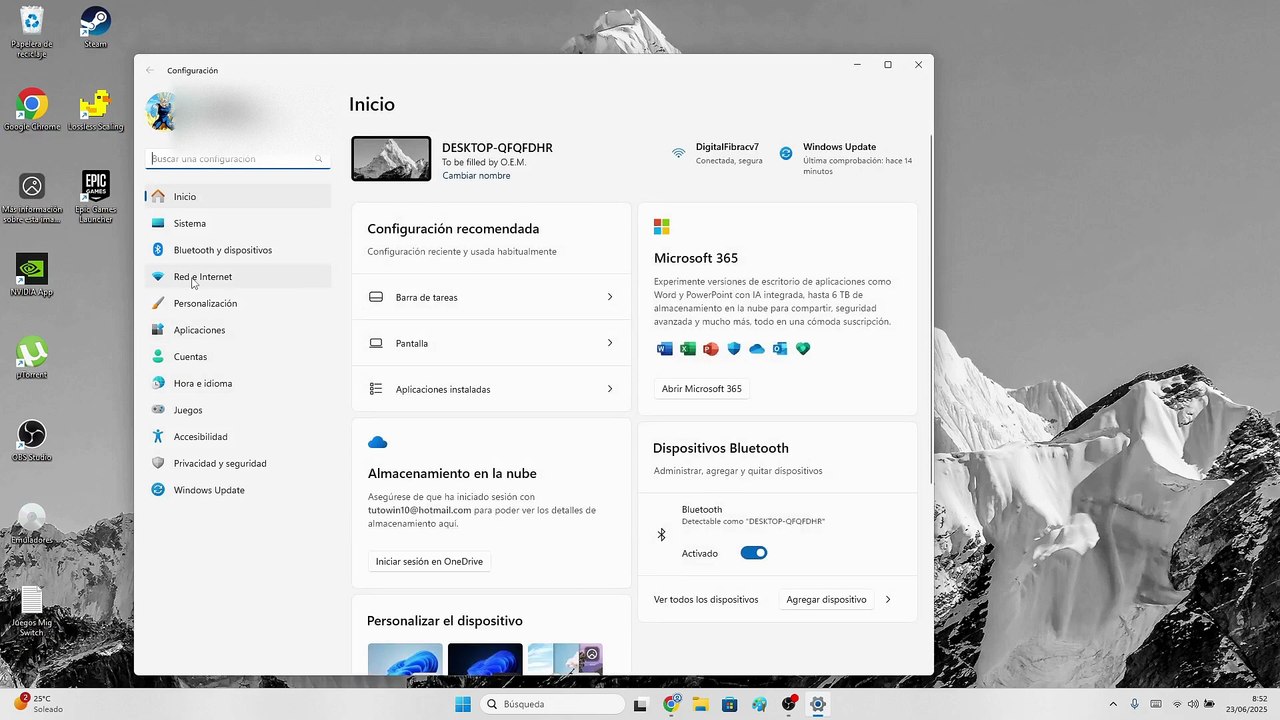Click Ver todos los dispositivos
The height and width of the screenshot is (720, 1280).
706,600
